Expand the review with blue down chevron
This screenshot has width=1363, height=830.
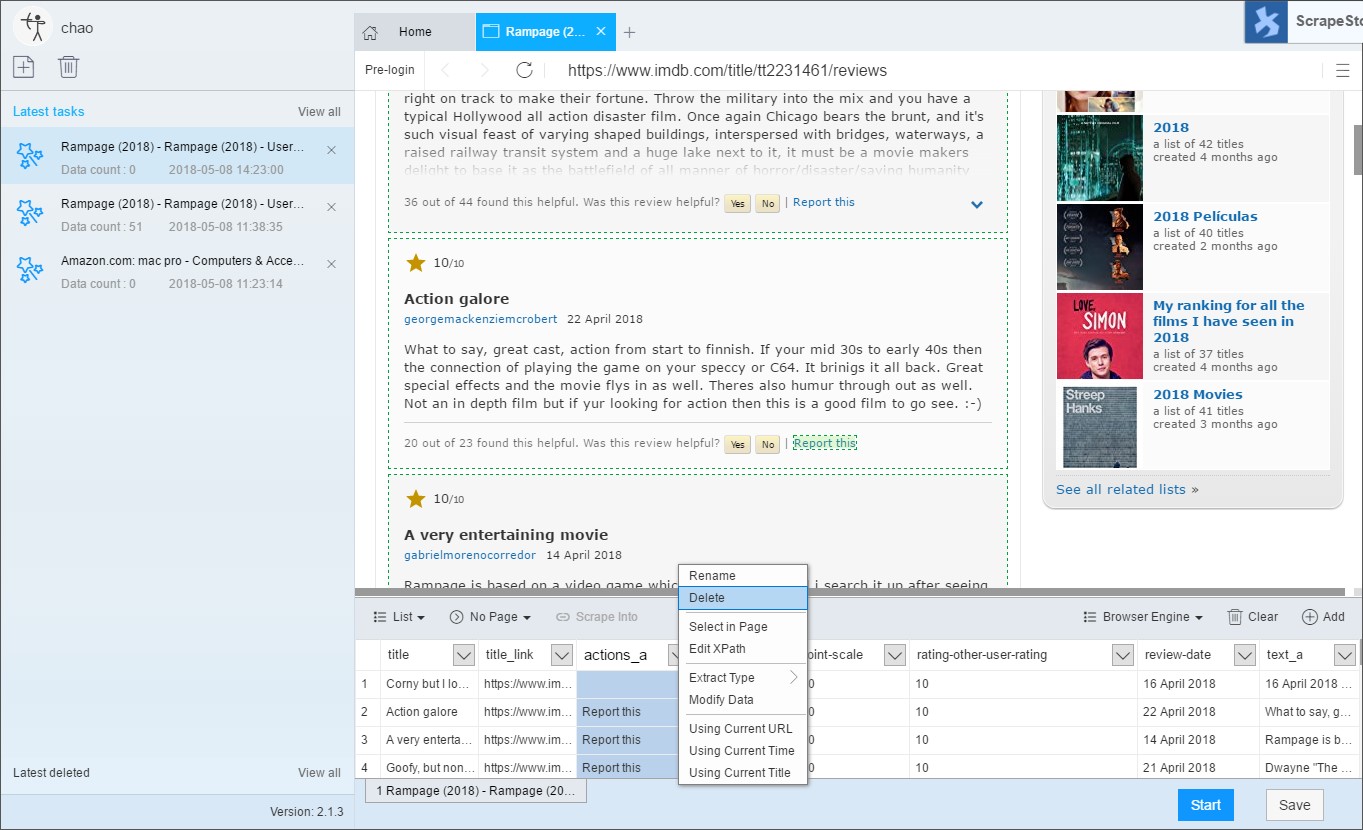pyautogui.click(x=977, y=204)
